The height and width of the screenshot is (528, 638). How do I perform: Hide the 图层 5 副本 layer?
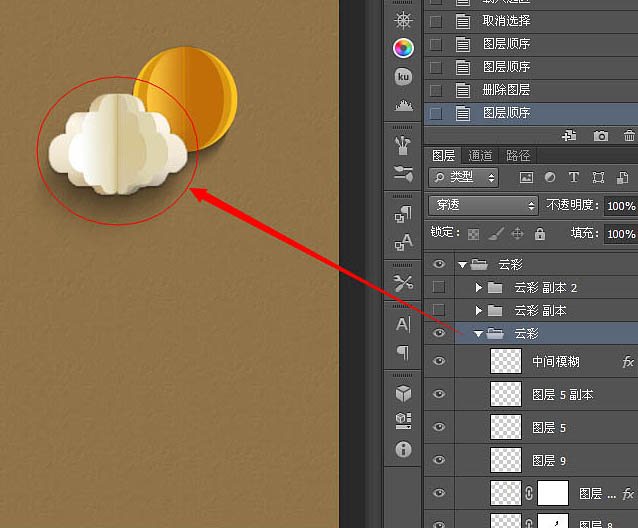439,394
